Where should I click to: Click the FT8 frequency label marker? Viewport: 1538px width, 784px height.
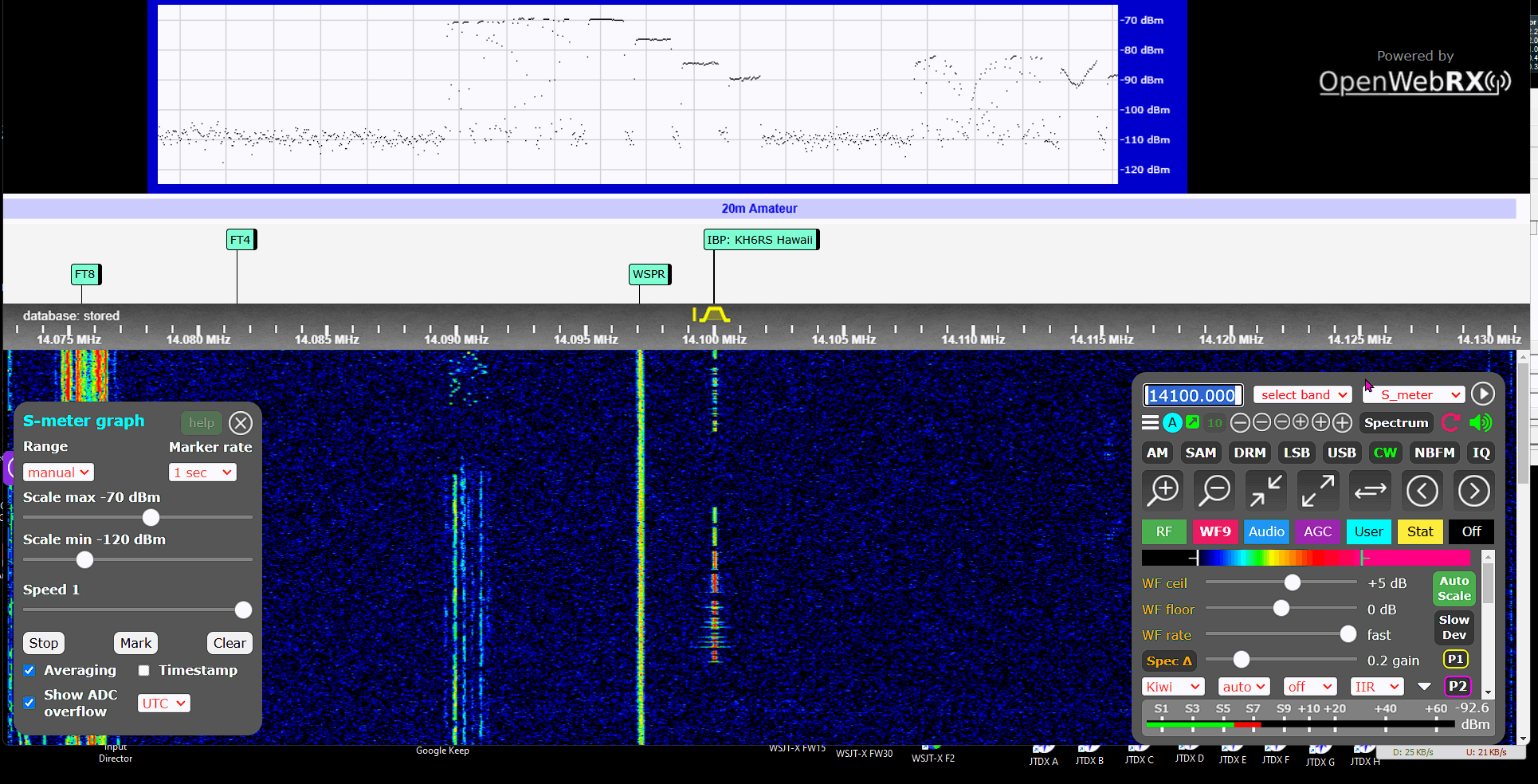tap(85, 274)
